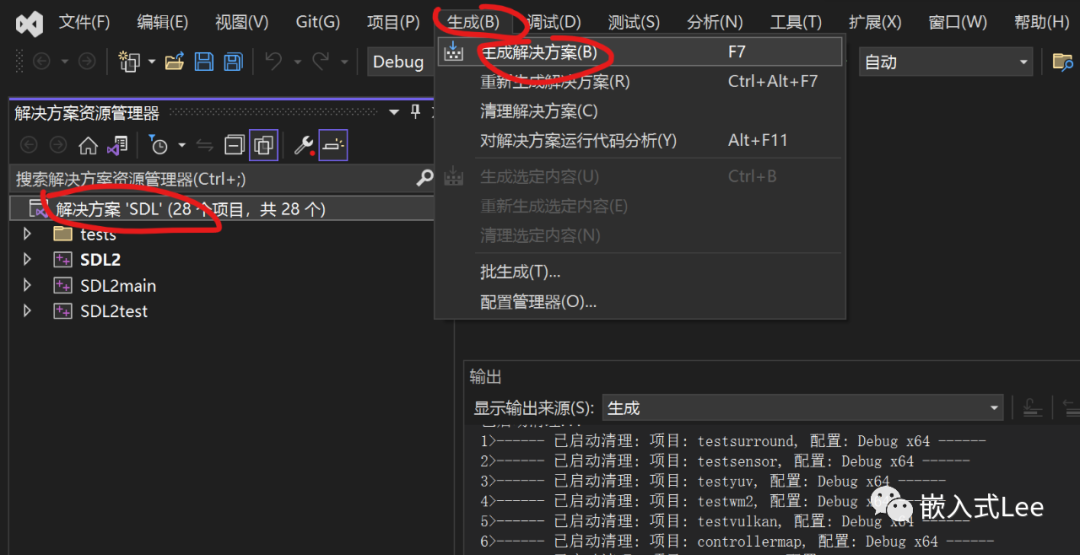
Task: Open the undo history dropdown arrow
Action: [298, 63]
